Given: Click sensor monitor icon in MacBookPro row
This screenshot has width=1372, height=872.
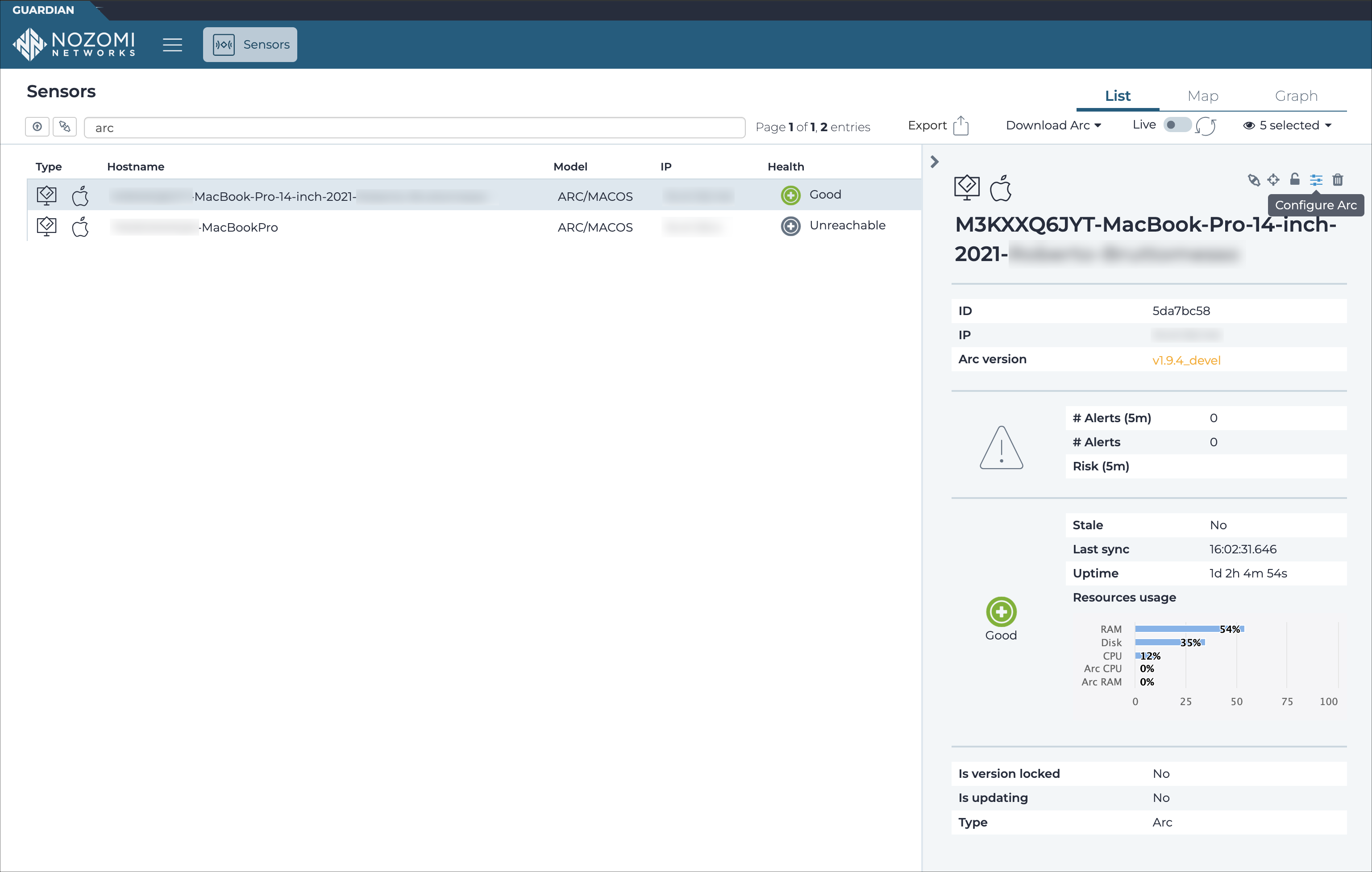Looking at the screenshot, I should [x=47, y=226].
